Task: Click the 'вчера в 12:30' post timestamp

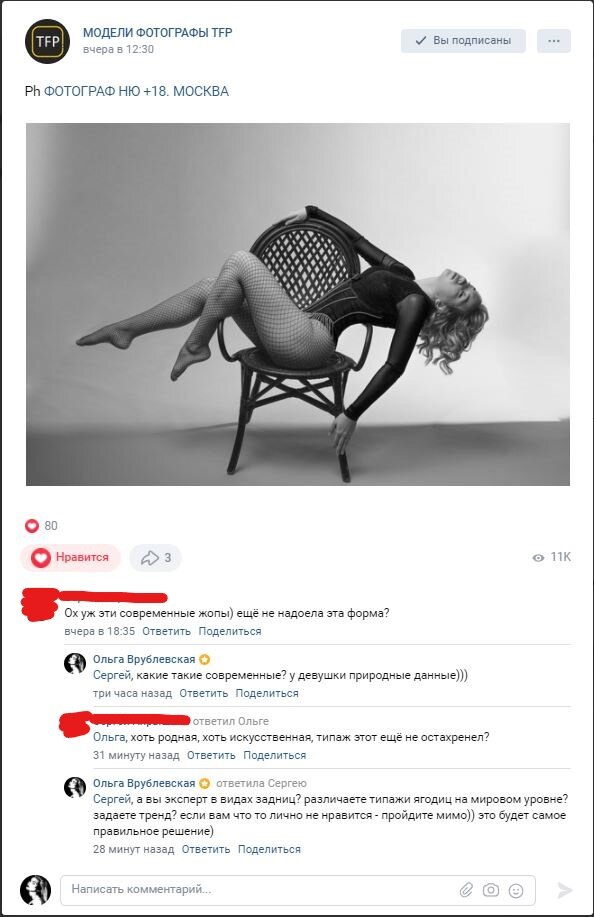Action: 118,50
